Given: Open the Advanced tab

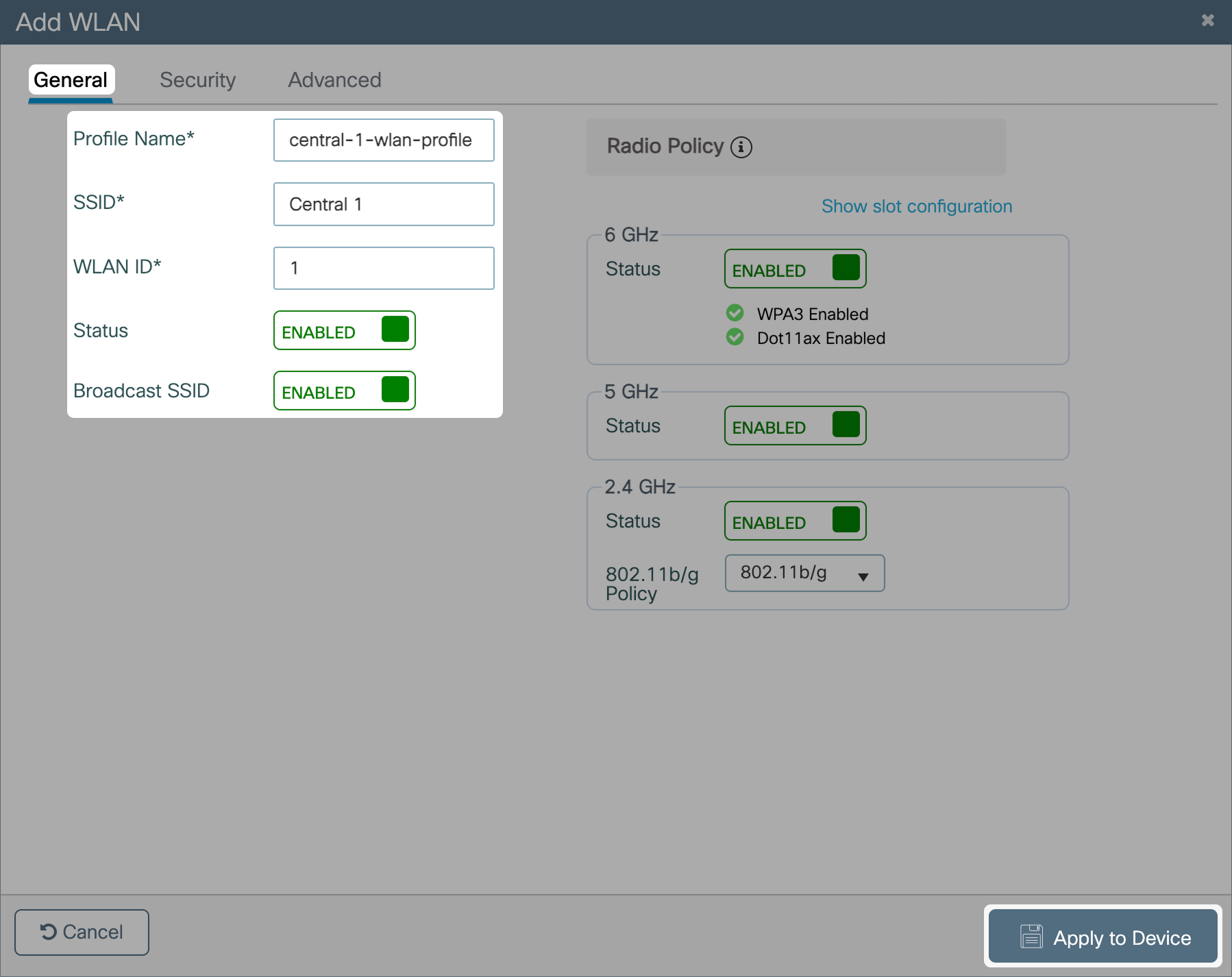Looking at the screenshot, I should tap(334, 80).
